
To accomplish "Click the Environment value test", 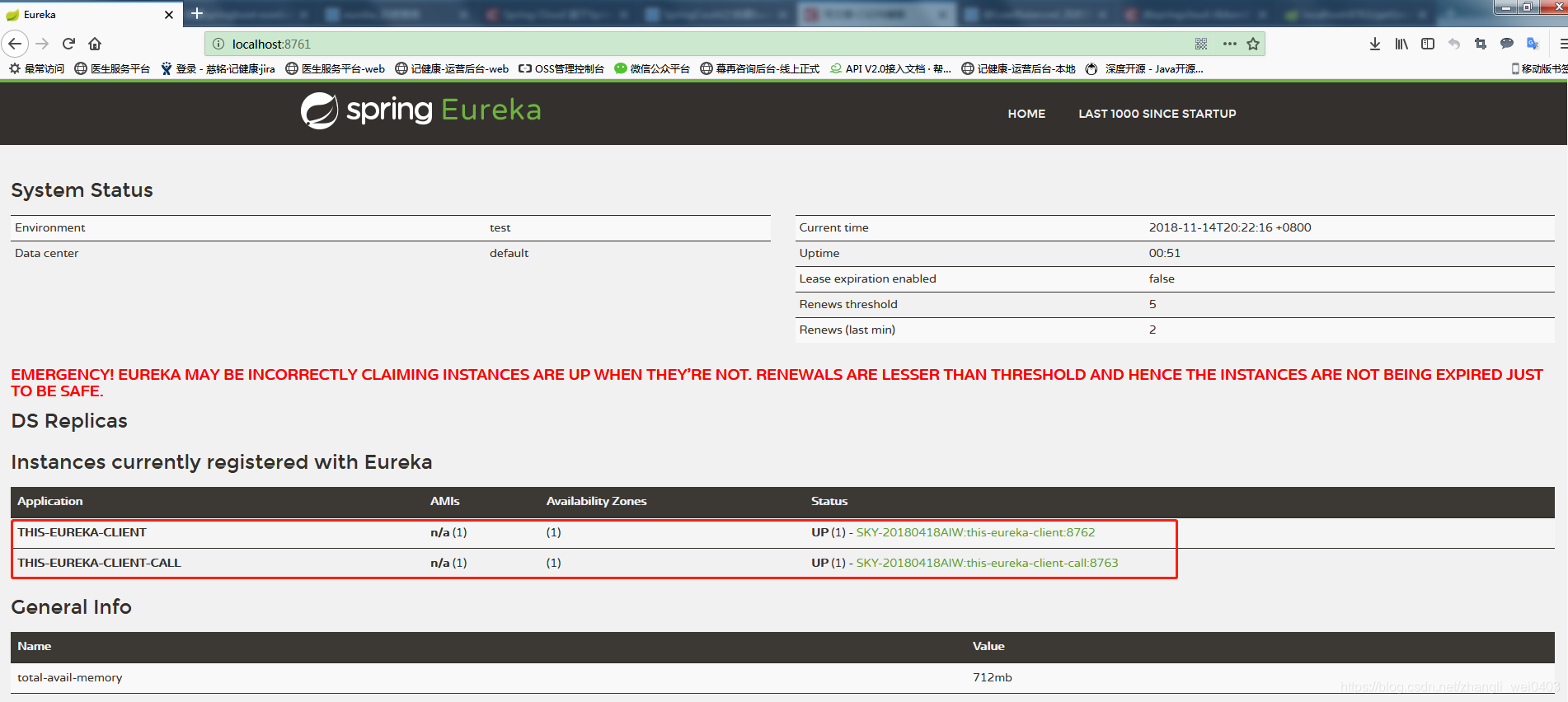I will [500, 227].
